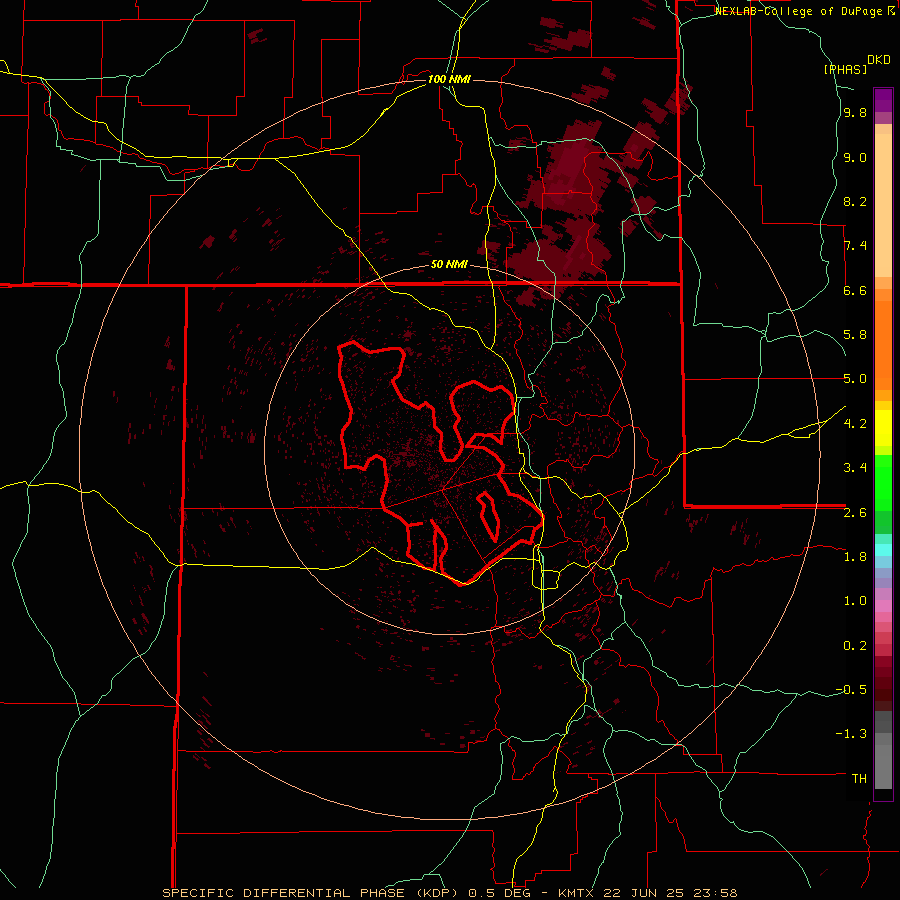Click the 9.0 scale value
The height and width of the screenshot is (900, 900).
855,157
